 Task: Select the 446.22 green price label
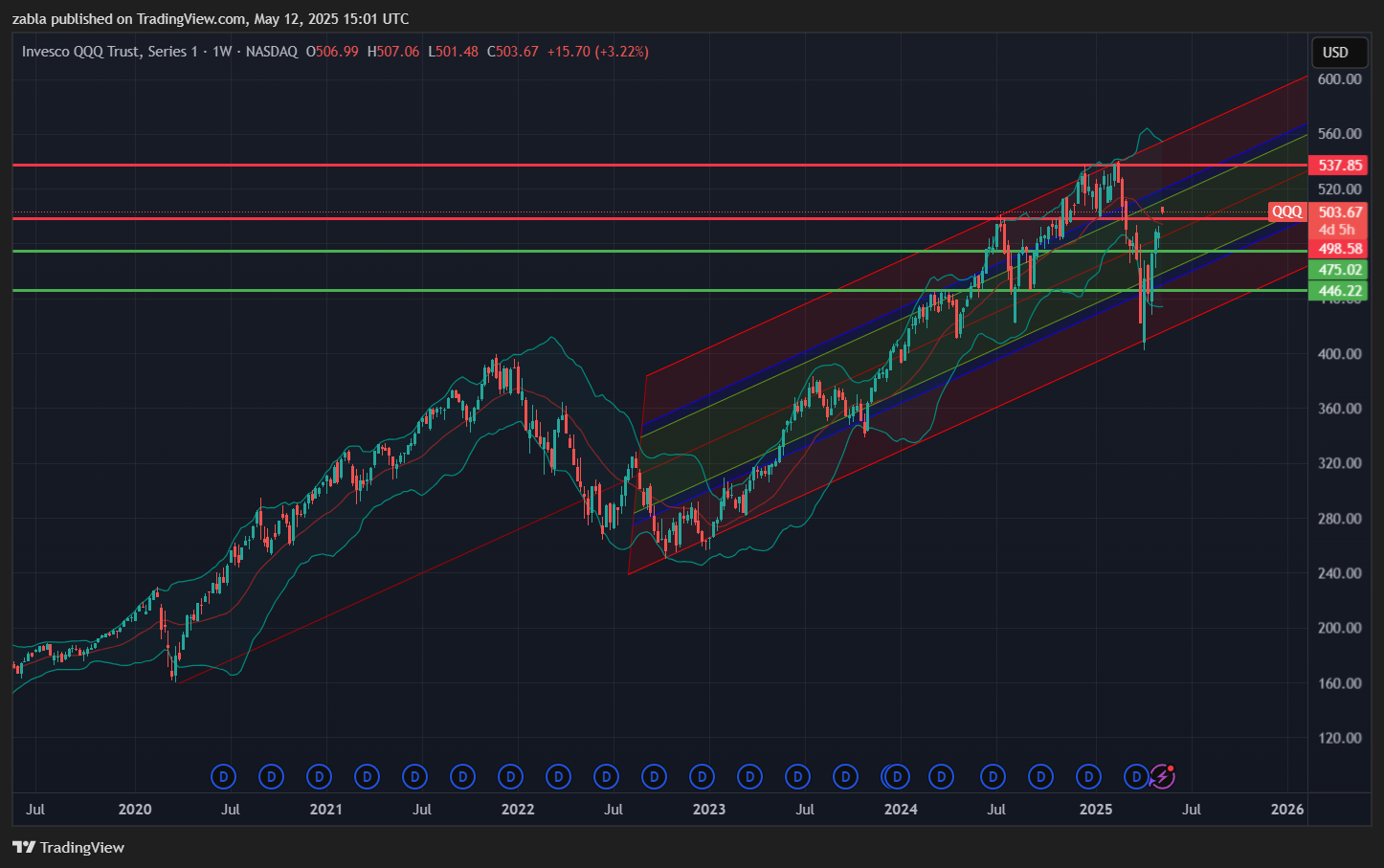click(x=1339, y=291)
